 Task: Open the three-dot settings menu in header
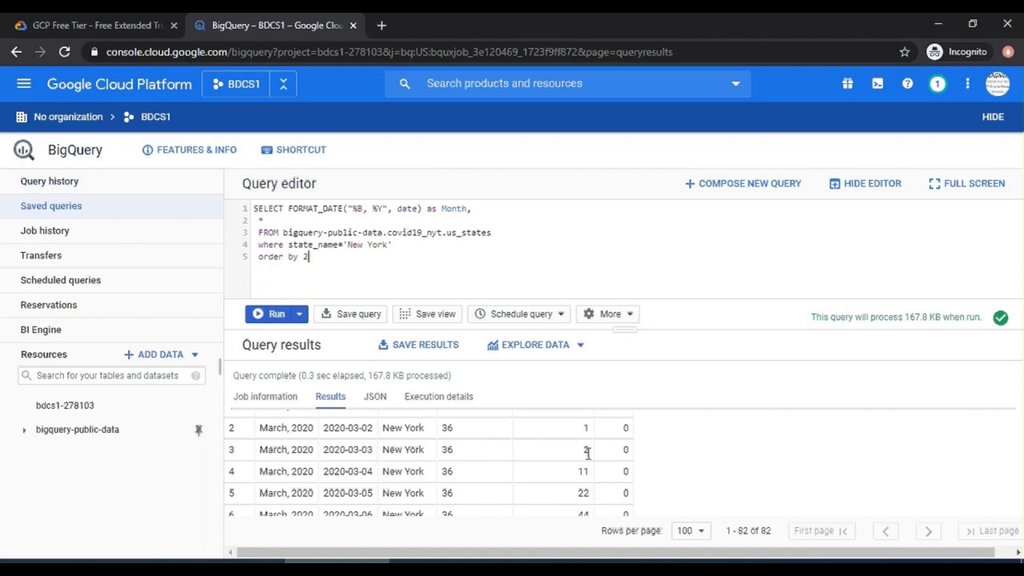click(x=967, y=84)
